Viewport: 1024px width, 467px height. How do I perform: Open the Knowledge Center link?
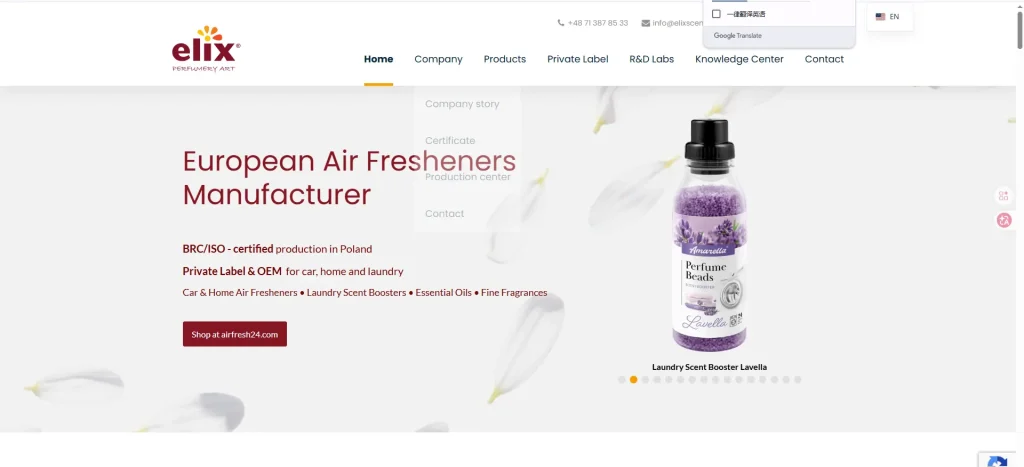739,59
